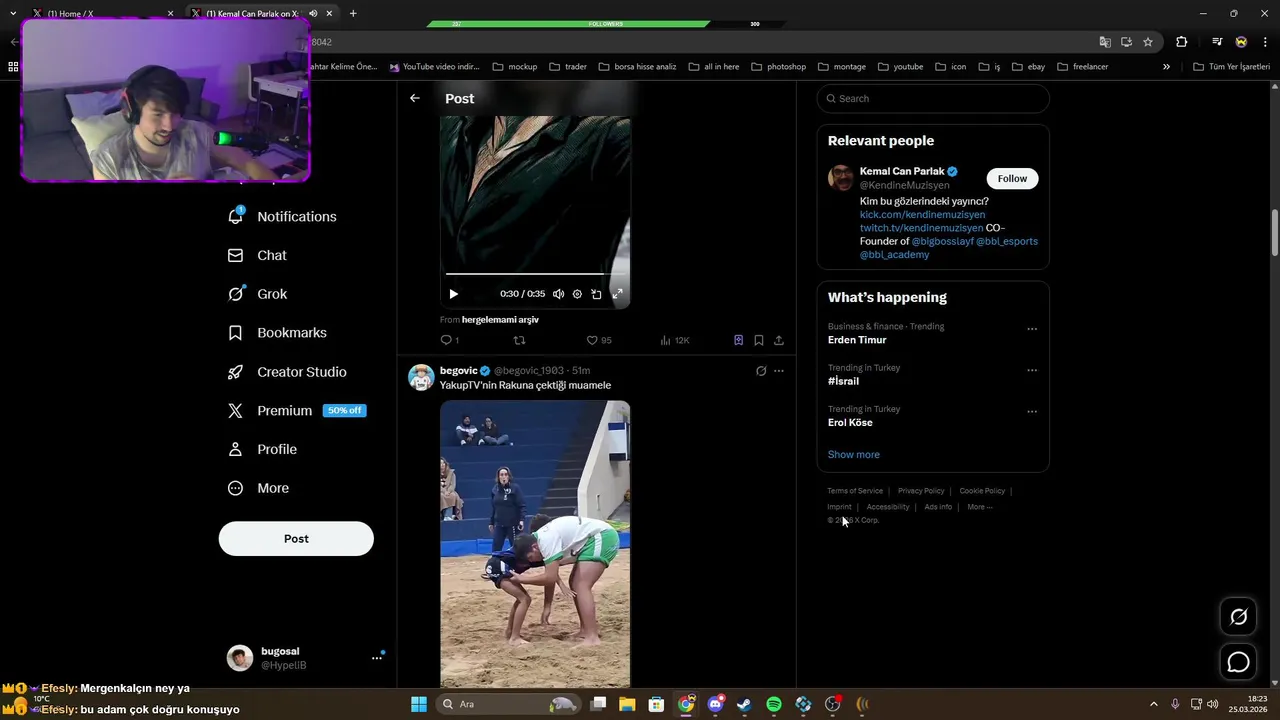Go back with the Post arrow
Image resolution: width=1280 pixels, height=720 pixels.
[415, 98]
